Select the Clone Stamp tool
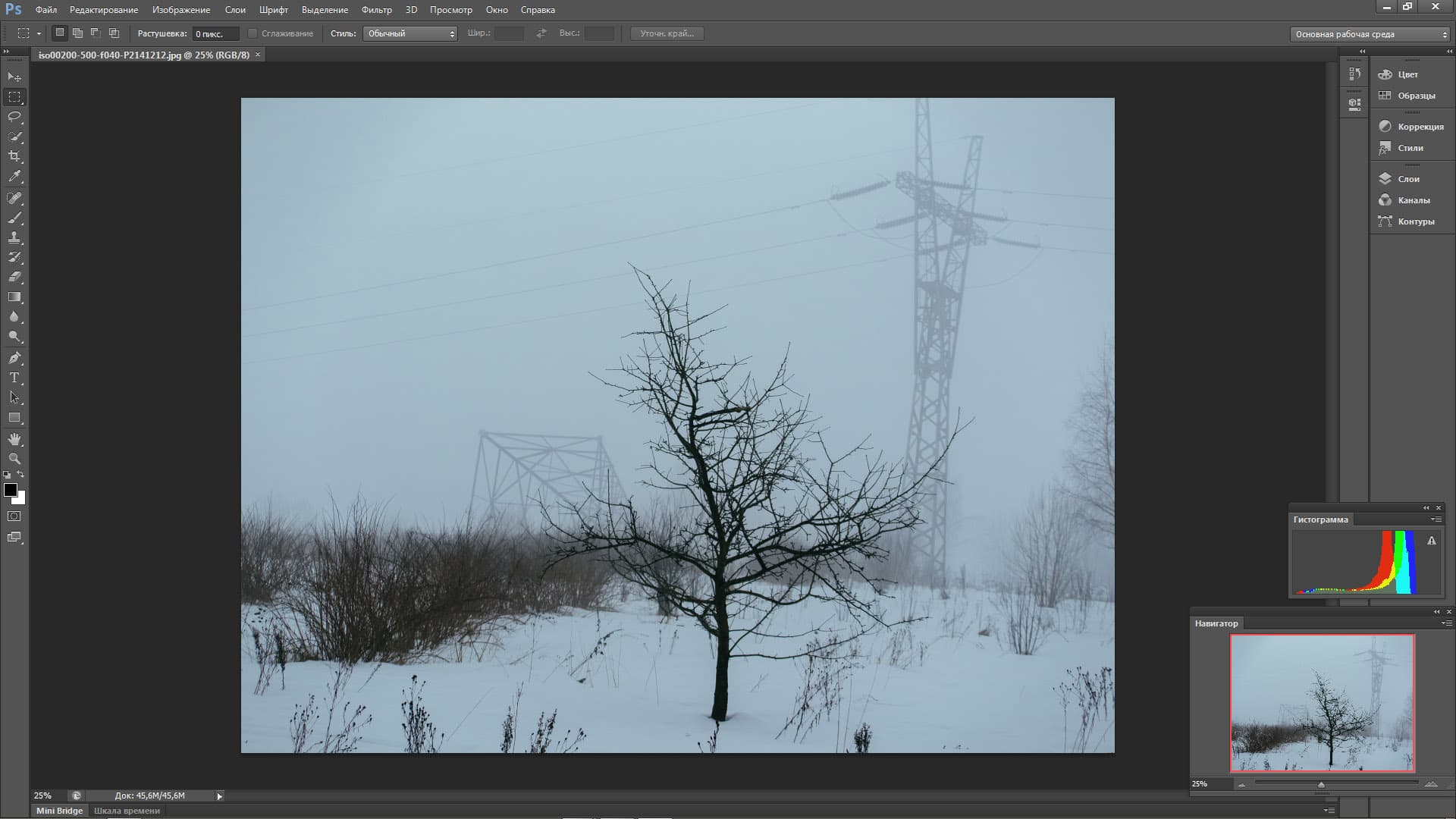This screenshot has height=819, width=1456. tap(14, 237)
